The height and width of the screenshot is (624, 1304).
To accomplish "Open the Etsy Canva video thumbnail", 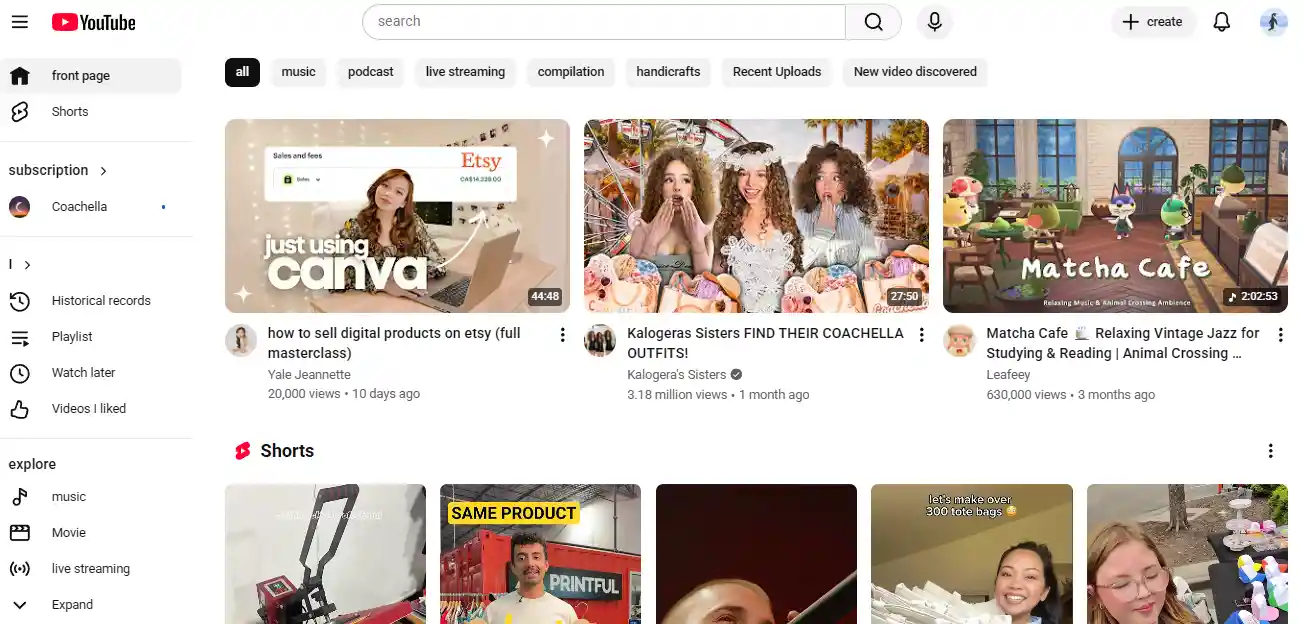I will (397, 216).
